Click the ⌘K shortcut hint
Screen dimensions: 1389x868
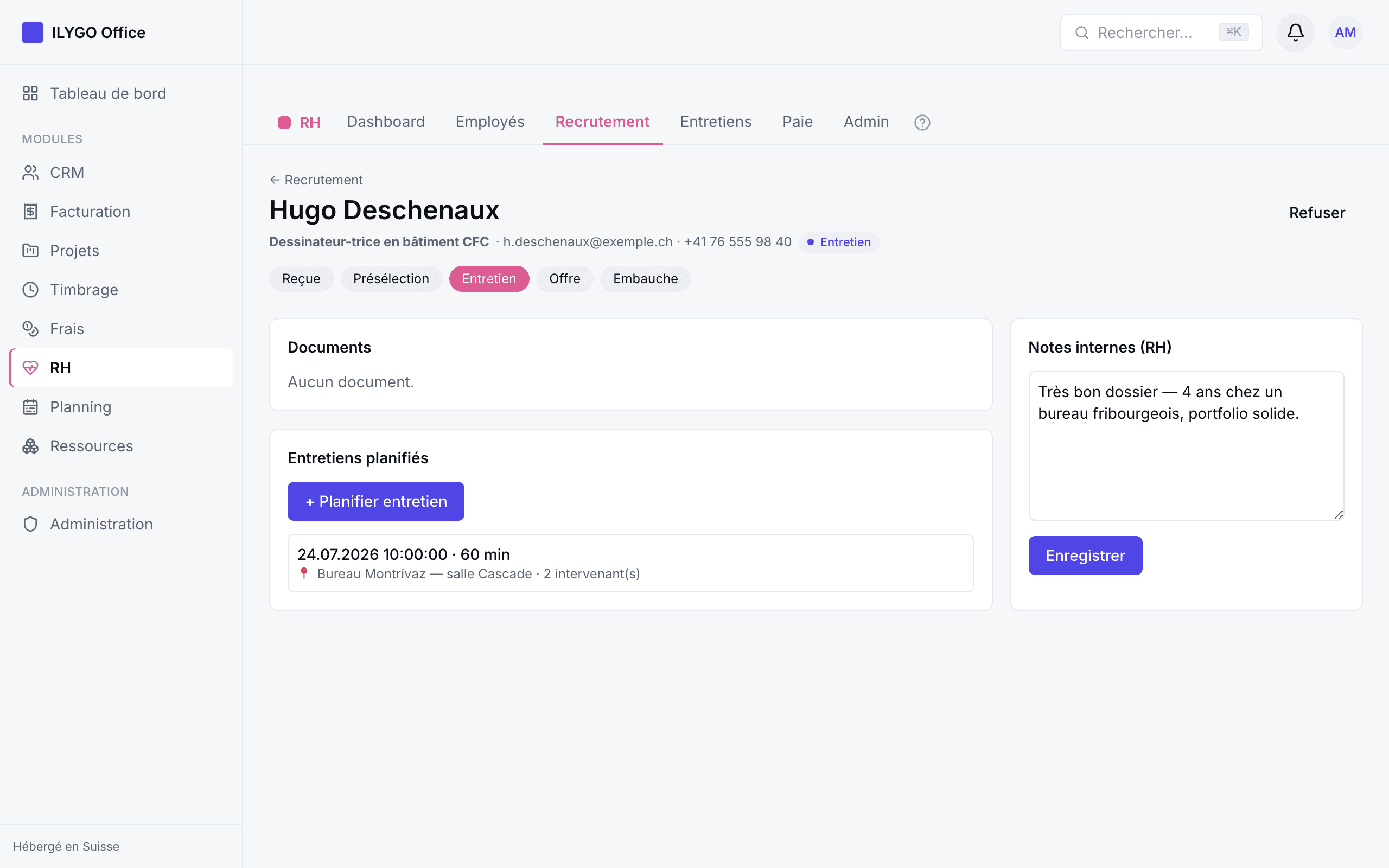[x=1233, y=32]
